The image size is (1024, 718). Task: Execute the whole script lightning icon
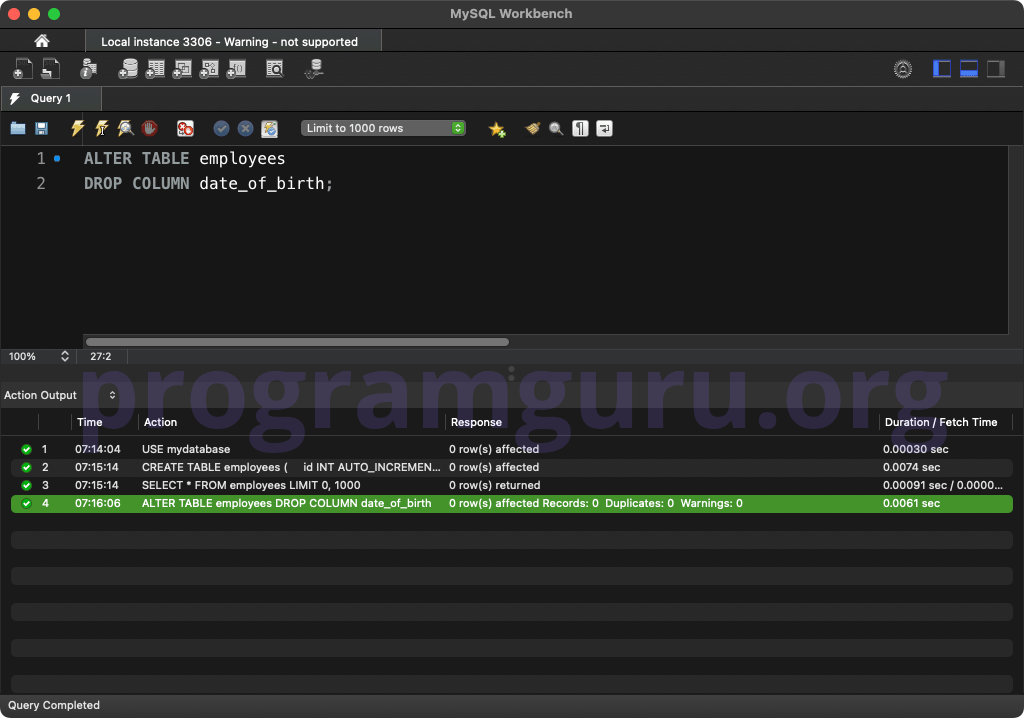click(x=78, y=128)
